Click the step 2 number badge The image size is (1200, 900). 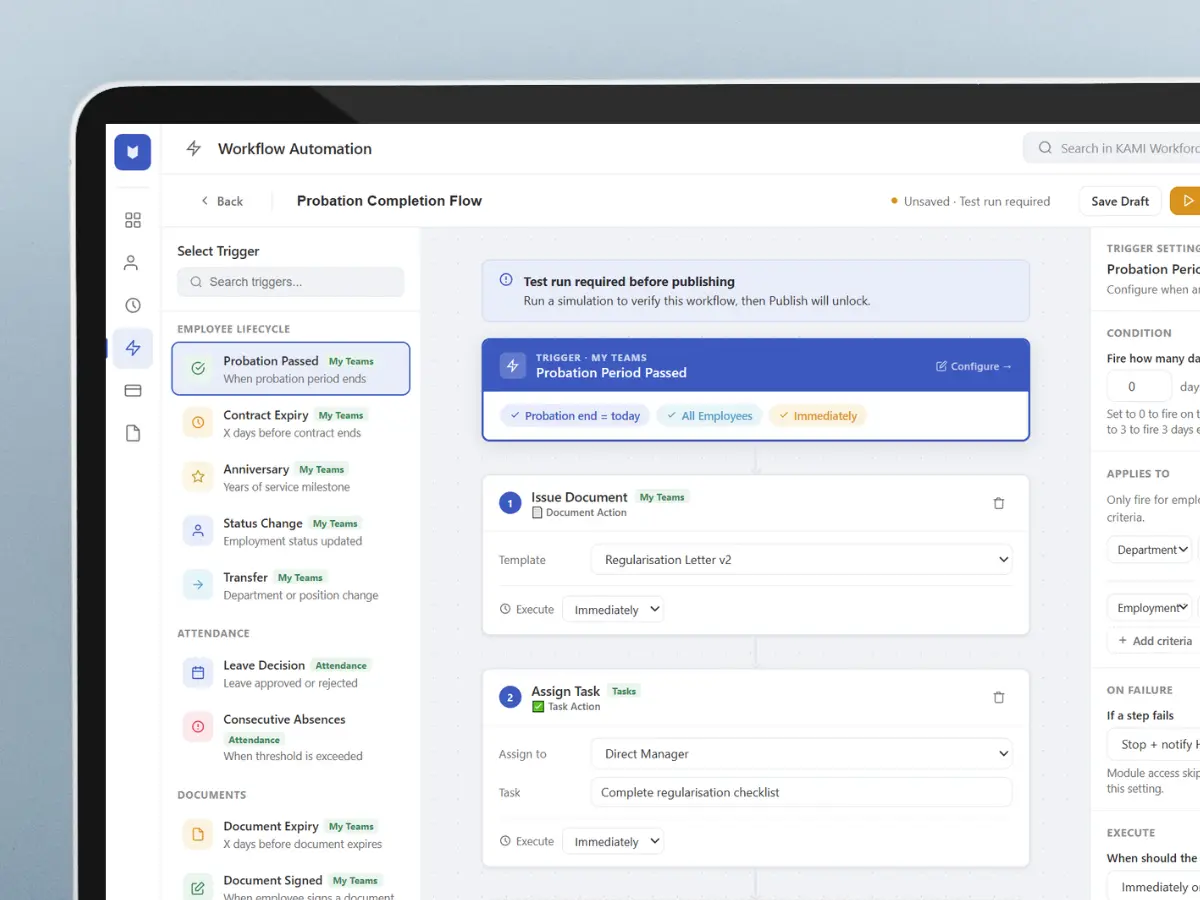pyautogui.click(x=510, y=698)
